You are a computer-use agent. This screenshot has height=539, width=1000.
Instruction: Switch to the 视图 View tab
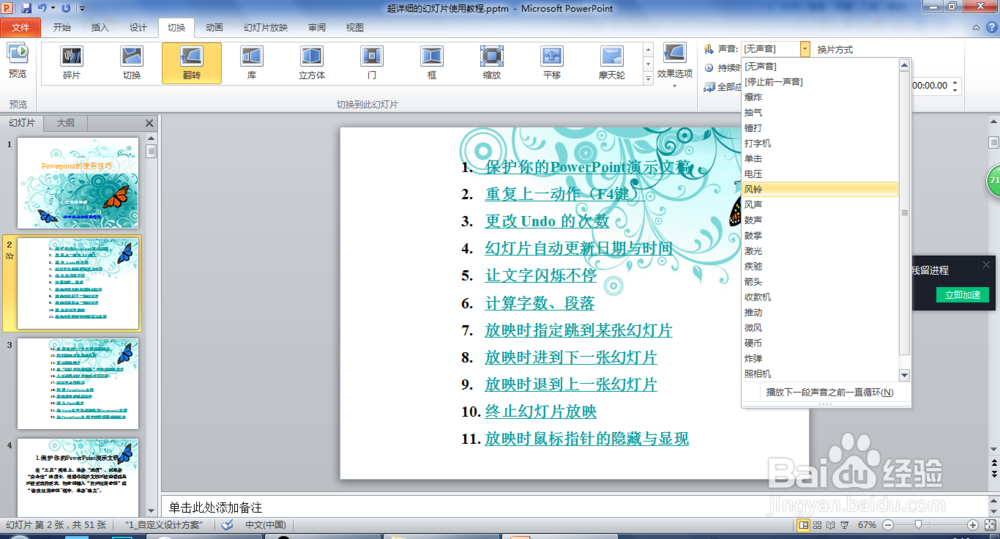355,27
